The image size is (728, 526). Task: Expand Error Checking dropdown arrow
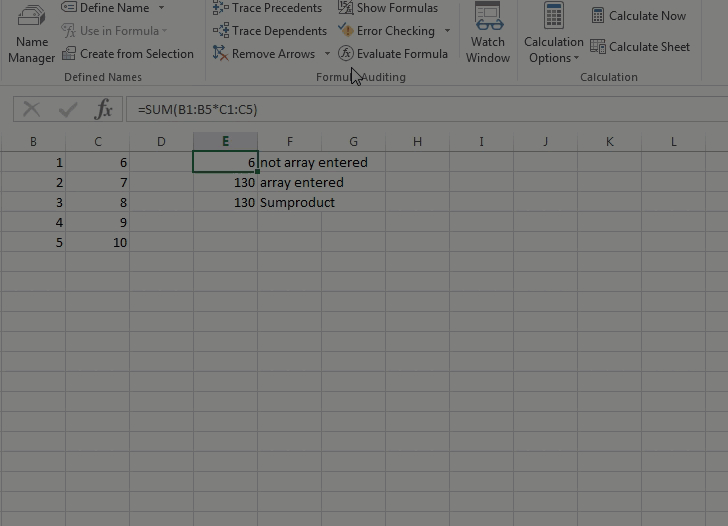447,31
